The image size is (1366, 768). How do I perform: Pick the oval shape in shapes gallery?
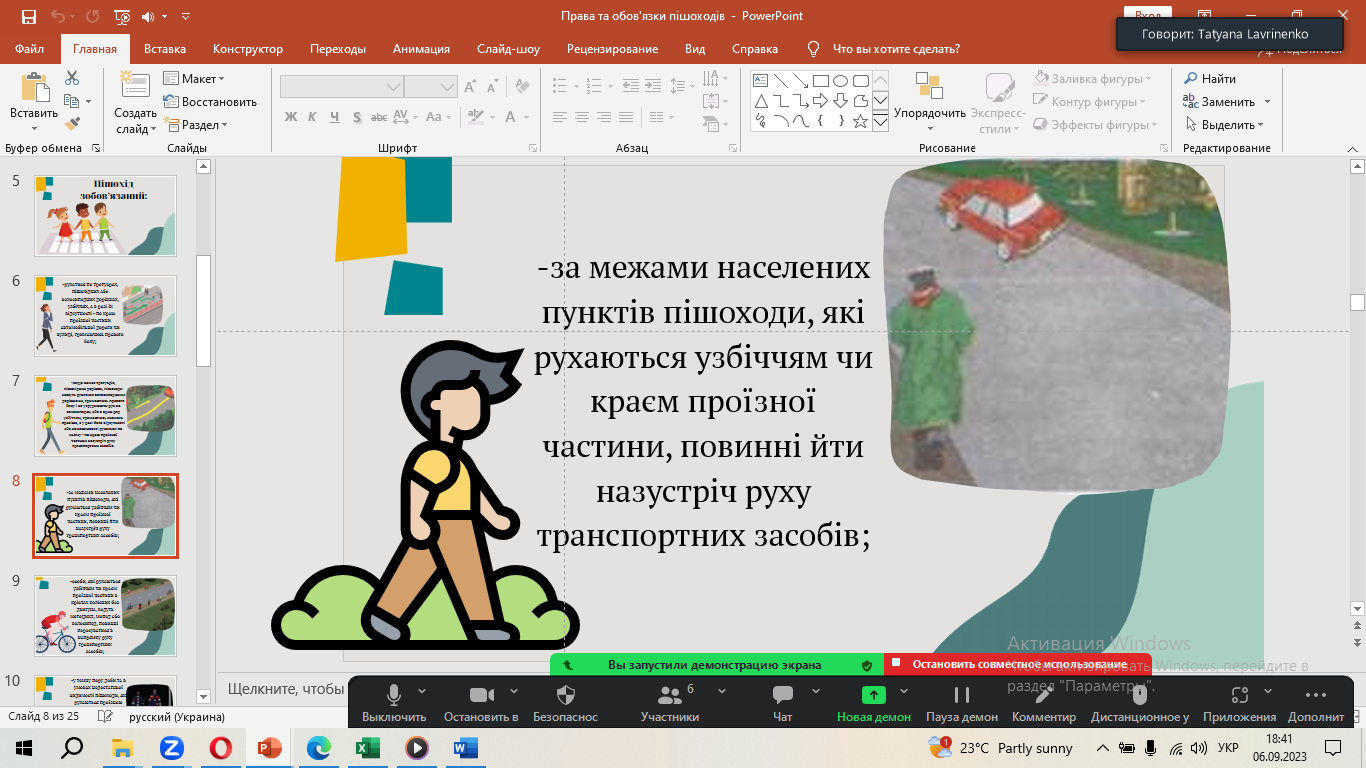tap(841, 81)
